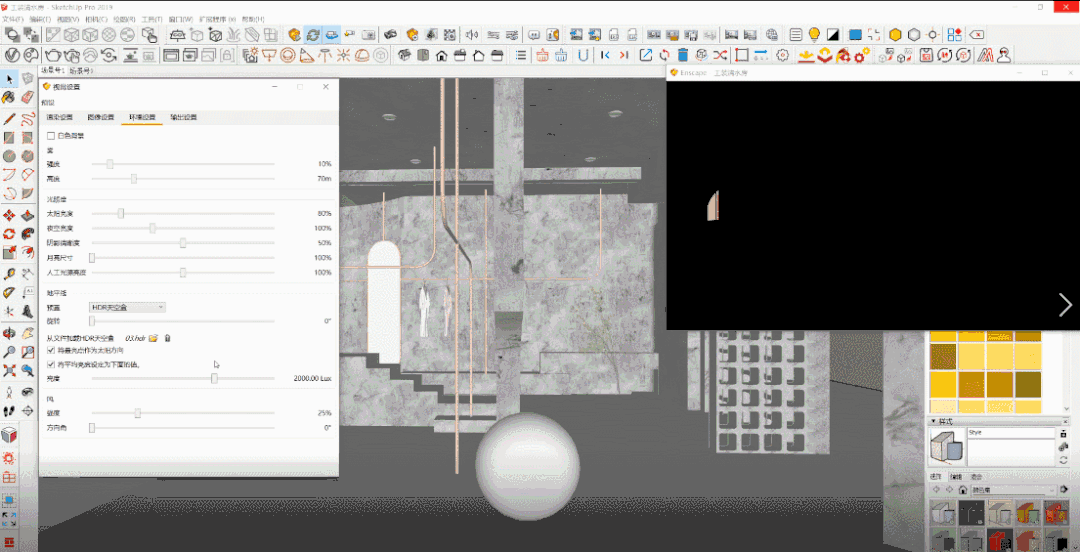Click the right chevron arrow in Enscape window
1080x552 pixels.
pyautogui.click(x=1064, y=305)
